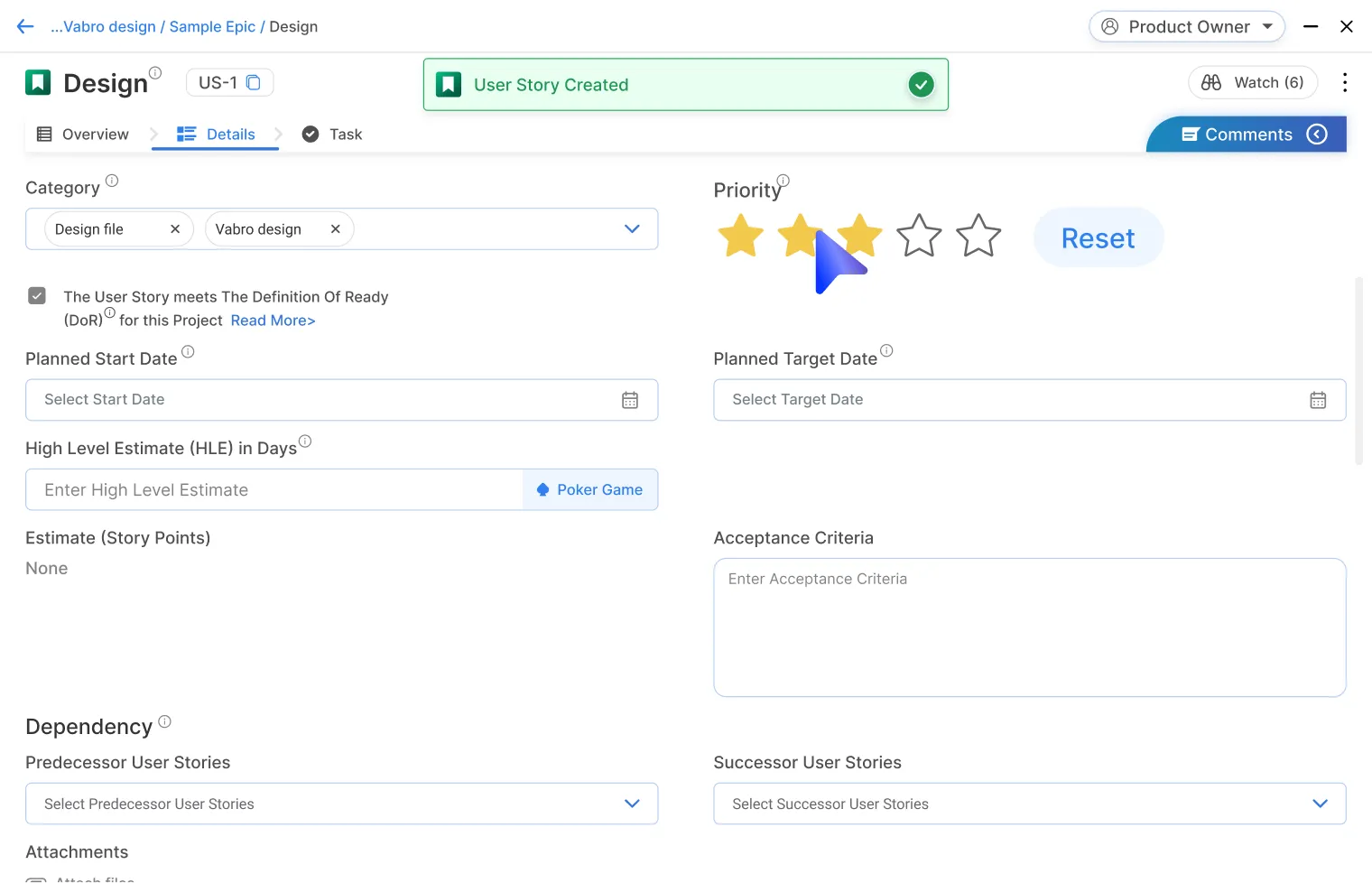Viewport: 1372px width, 883px height.
Task: Set priority to five stars
Action: click(978, 237)
